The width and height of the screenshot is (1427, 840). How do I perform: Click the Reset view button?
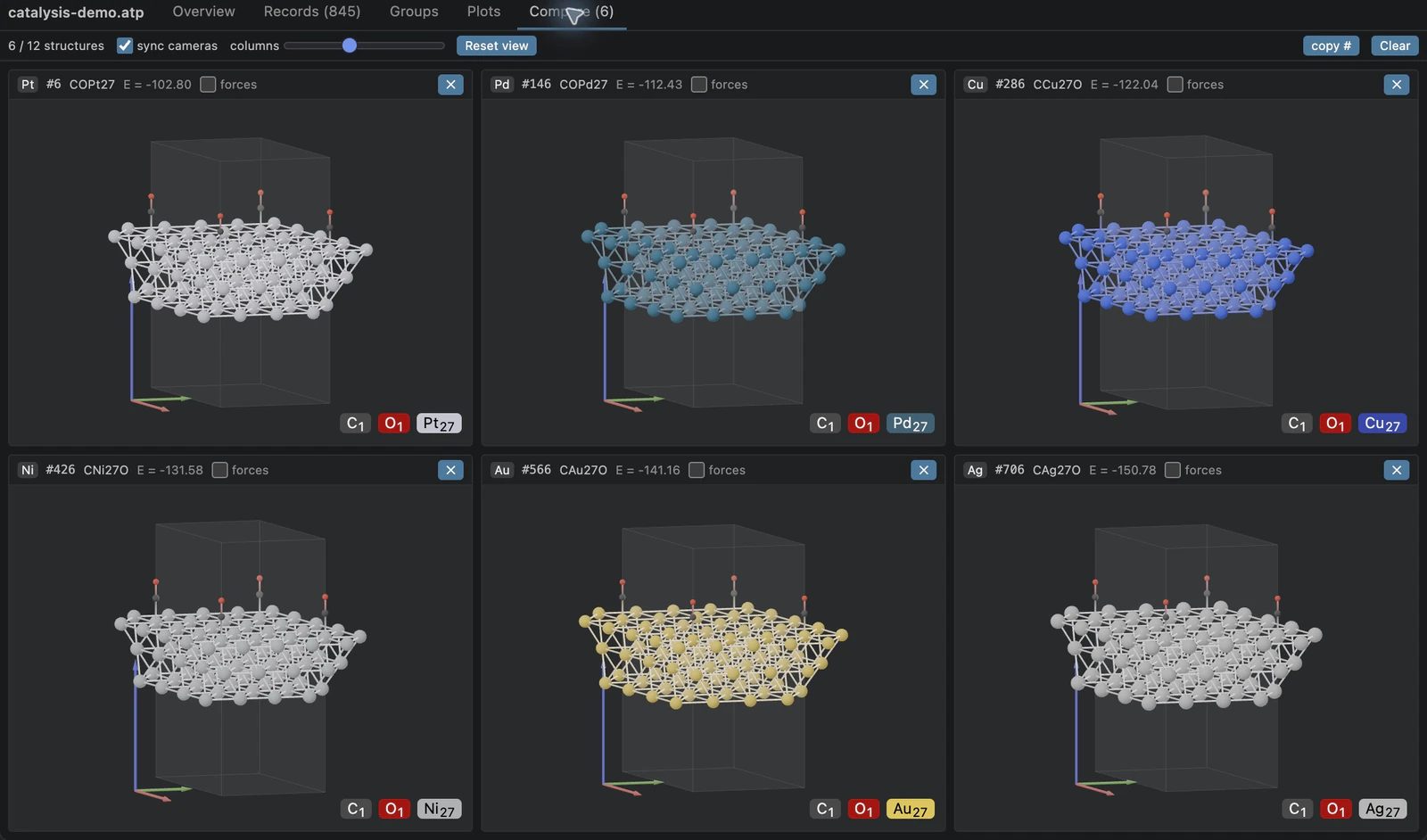[496, 45]
